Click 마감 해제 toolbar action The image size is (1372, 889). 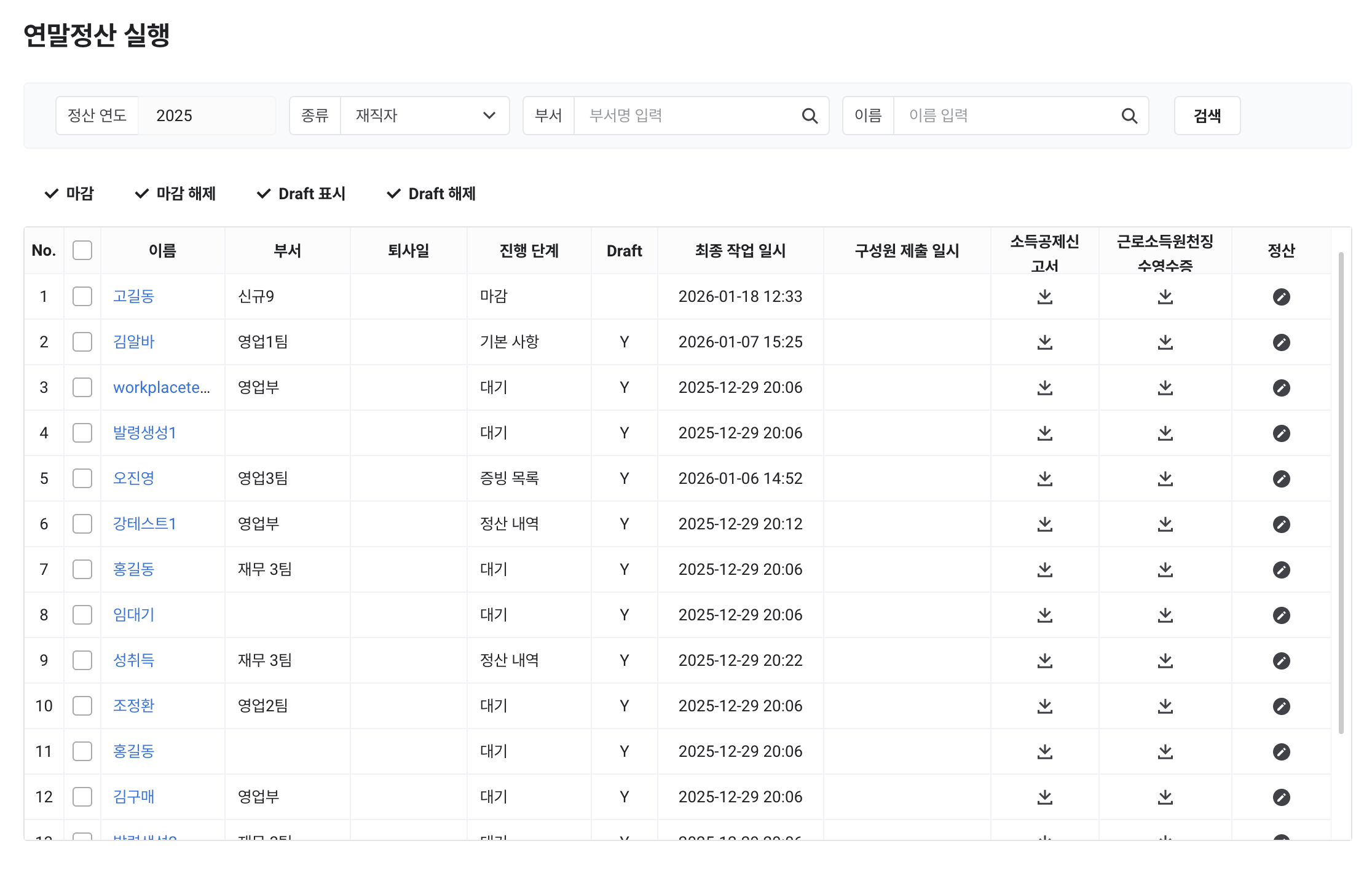176,194
